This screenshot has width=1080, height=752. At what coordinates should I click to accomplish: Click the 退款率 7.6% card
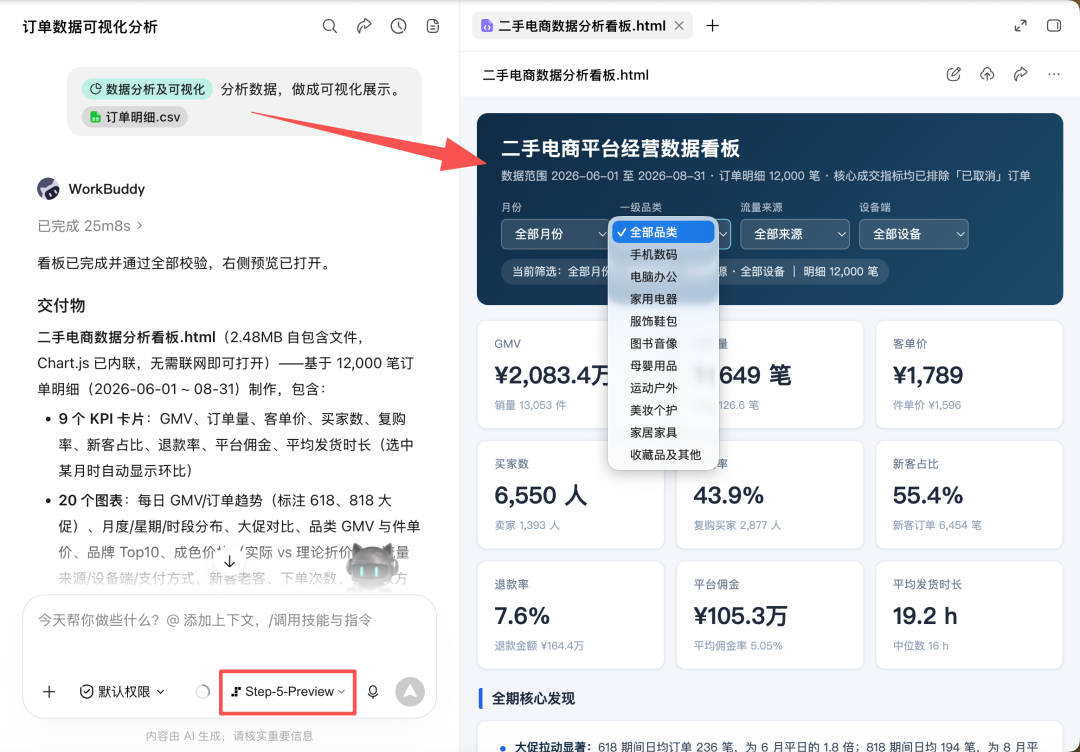pos(570,615)
